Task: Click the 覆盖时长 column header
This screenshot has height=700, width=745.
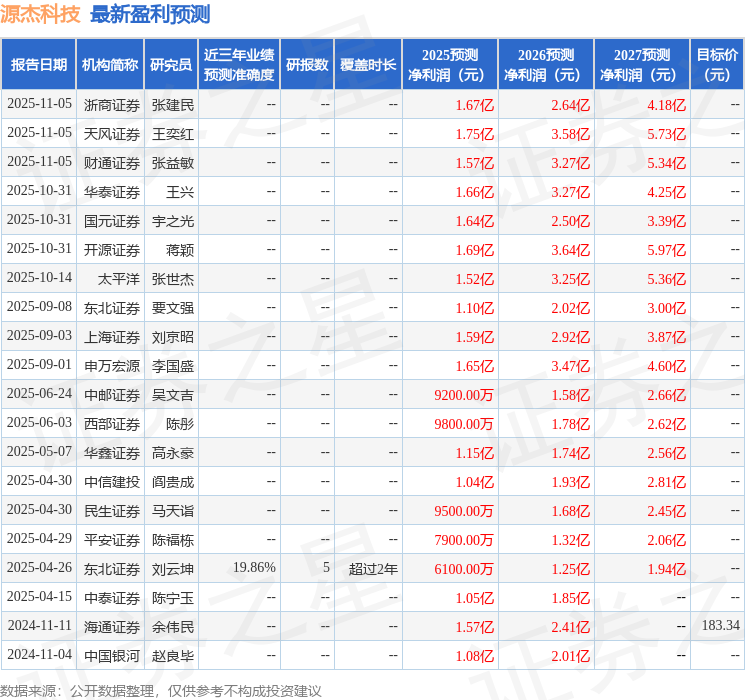Action: (368, 64)
